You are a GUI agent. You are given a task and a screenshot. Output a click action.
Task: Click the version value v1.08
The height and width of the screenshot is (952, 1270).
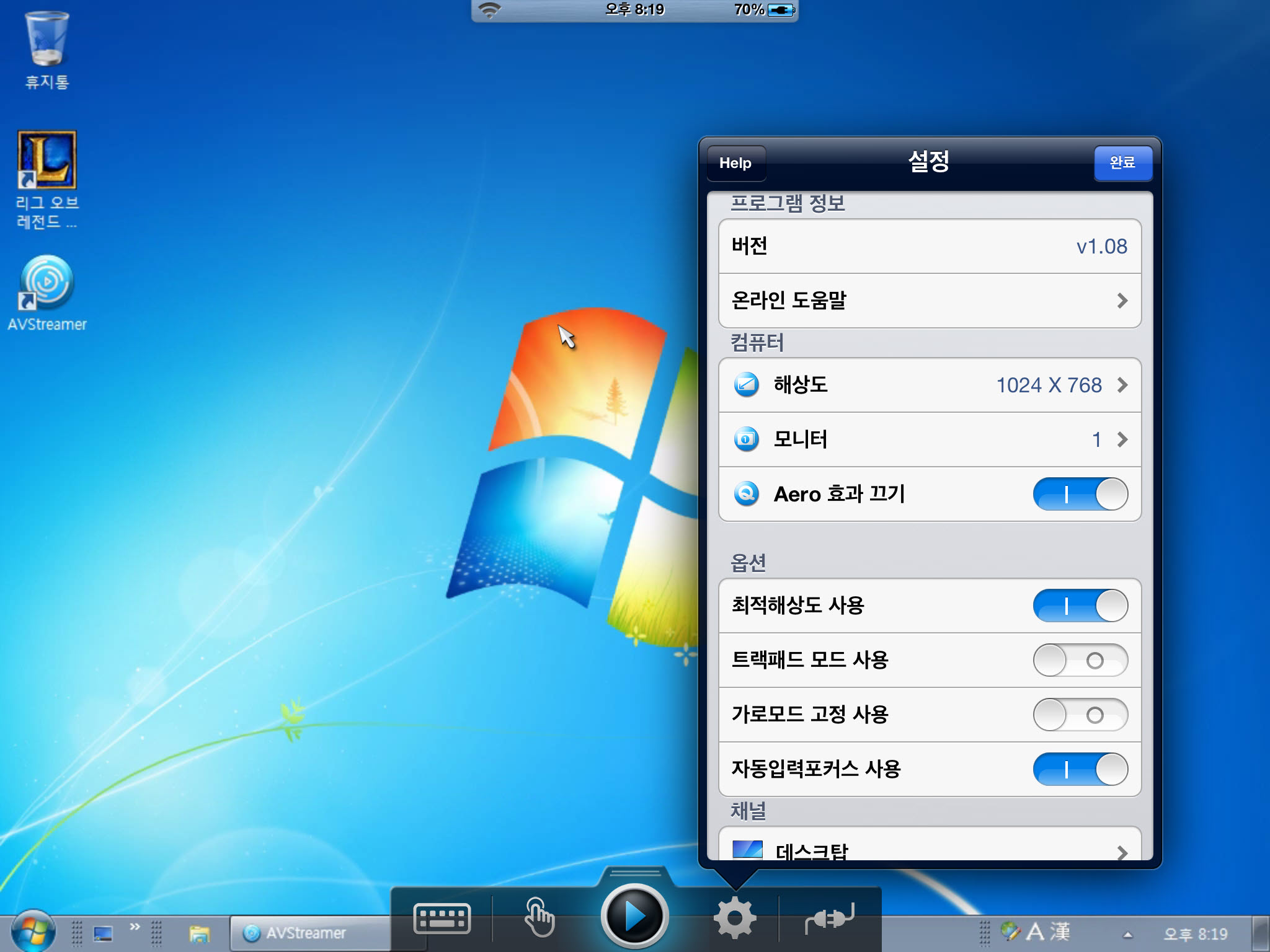point(1102,247)
